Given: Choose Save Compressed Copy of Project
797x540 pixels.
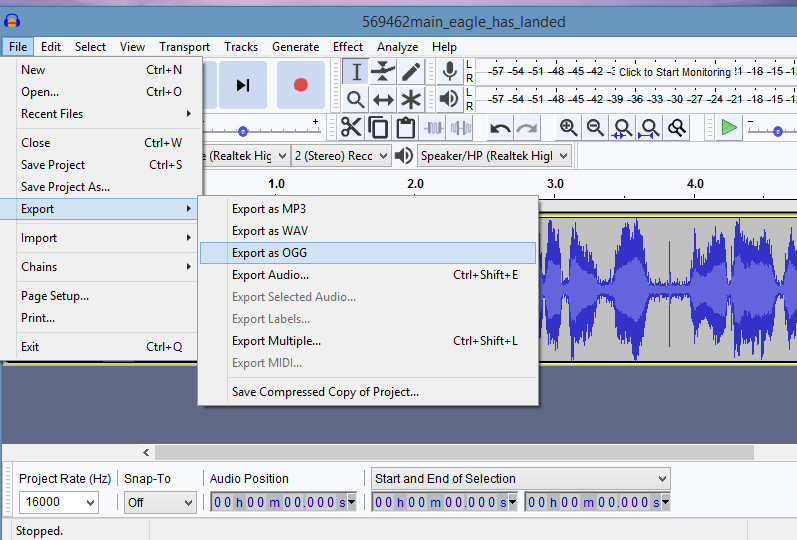Looking at the screenshot, I should (368, 392).
